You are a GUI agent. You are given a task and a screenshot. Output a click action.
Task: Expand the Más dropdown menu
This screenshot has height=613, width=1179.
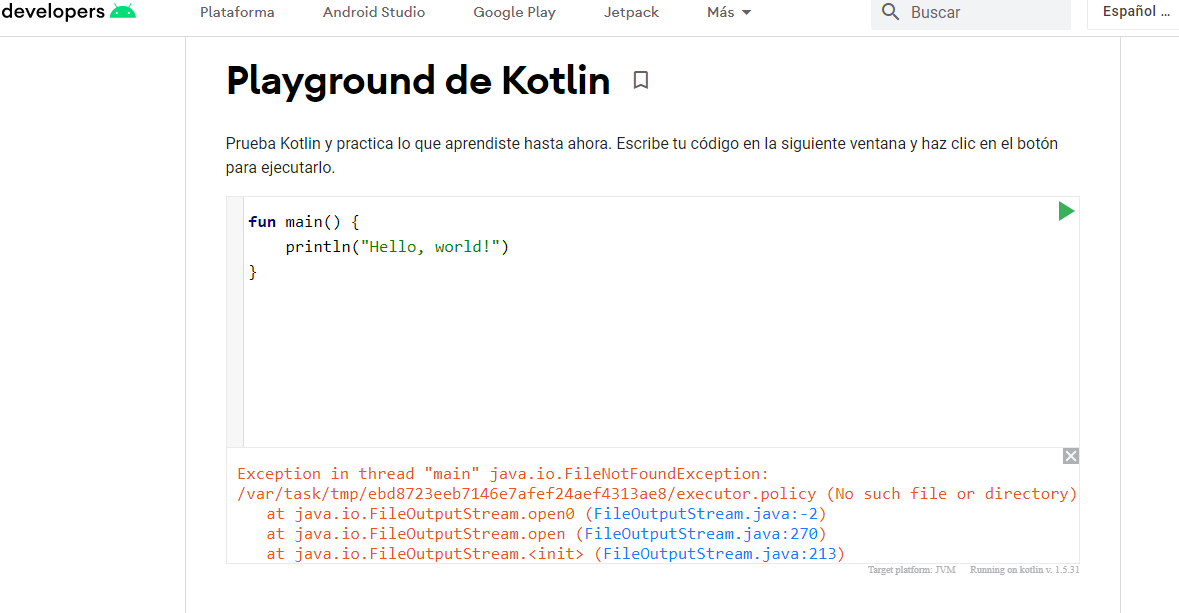pyautogui.click(x=729, y=12)
